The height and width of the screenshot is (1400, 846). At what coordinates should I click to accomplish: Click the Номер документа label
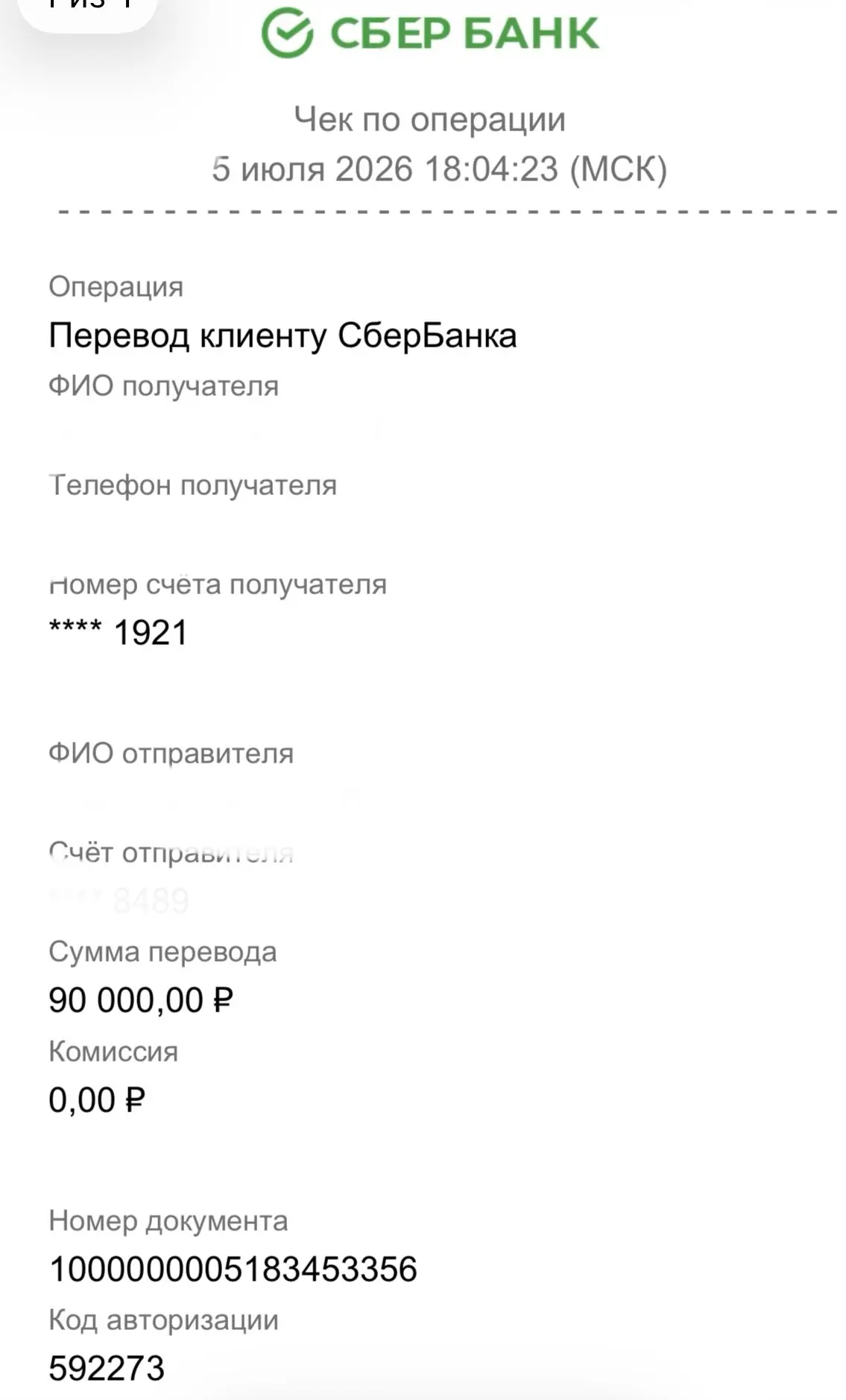tap(168, 1221)
